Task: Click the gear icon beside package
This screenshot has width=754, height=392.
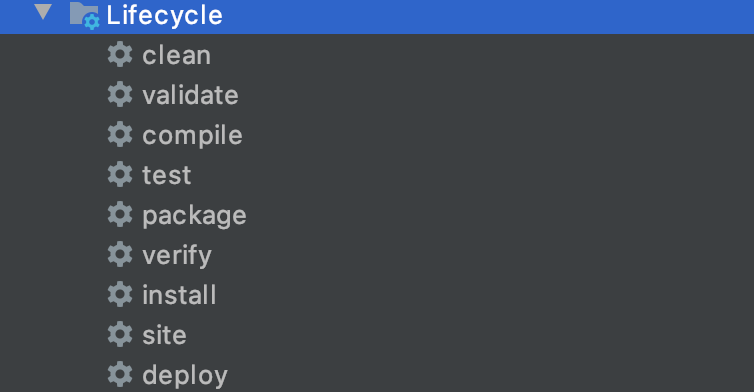Action: point(120,214)
